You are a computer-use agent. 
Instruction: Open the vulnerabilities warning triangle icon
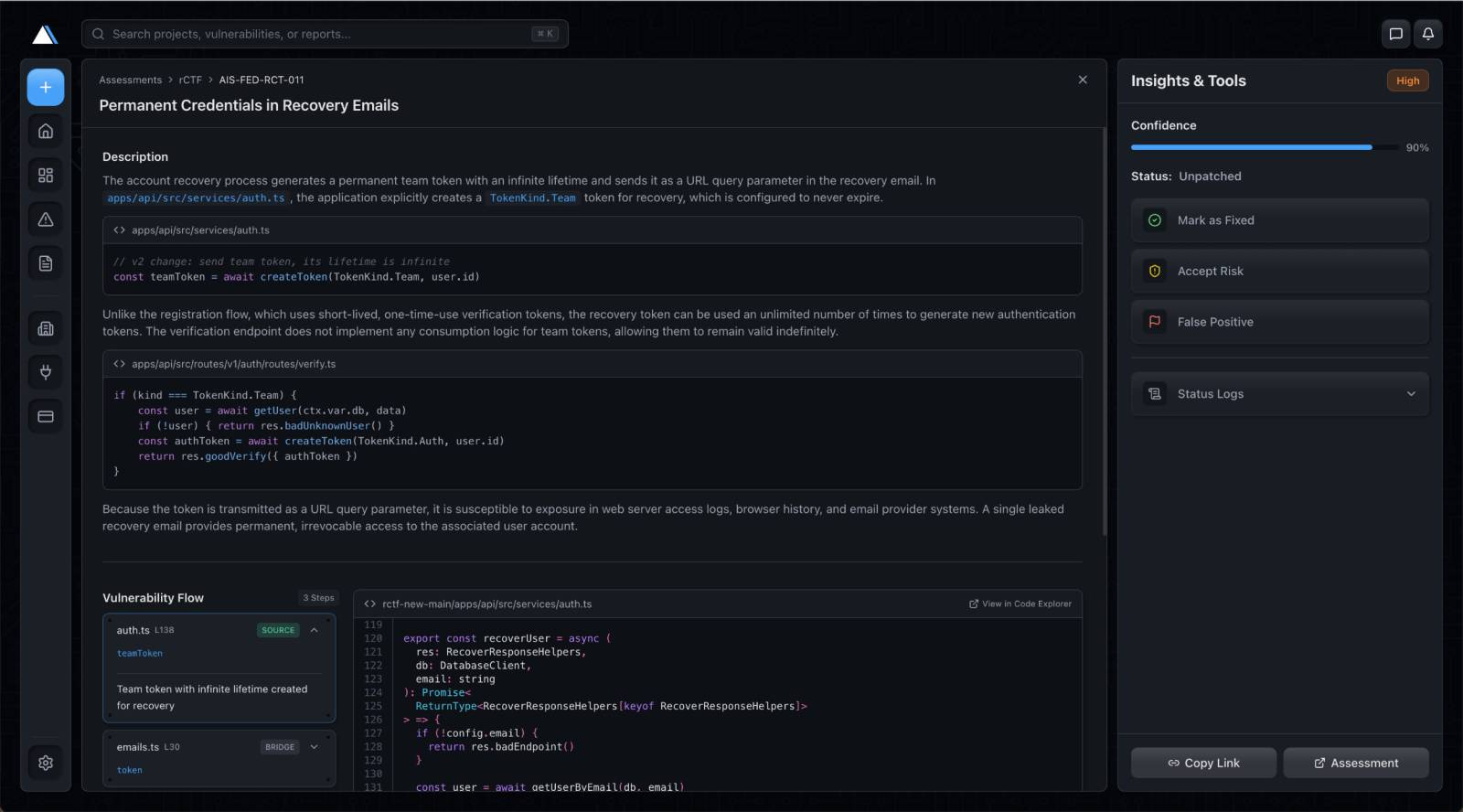[46, 219]
